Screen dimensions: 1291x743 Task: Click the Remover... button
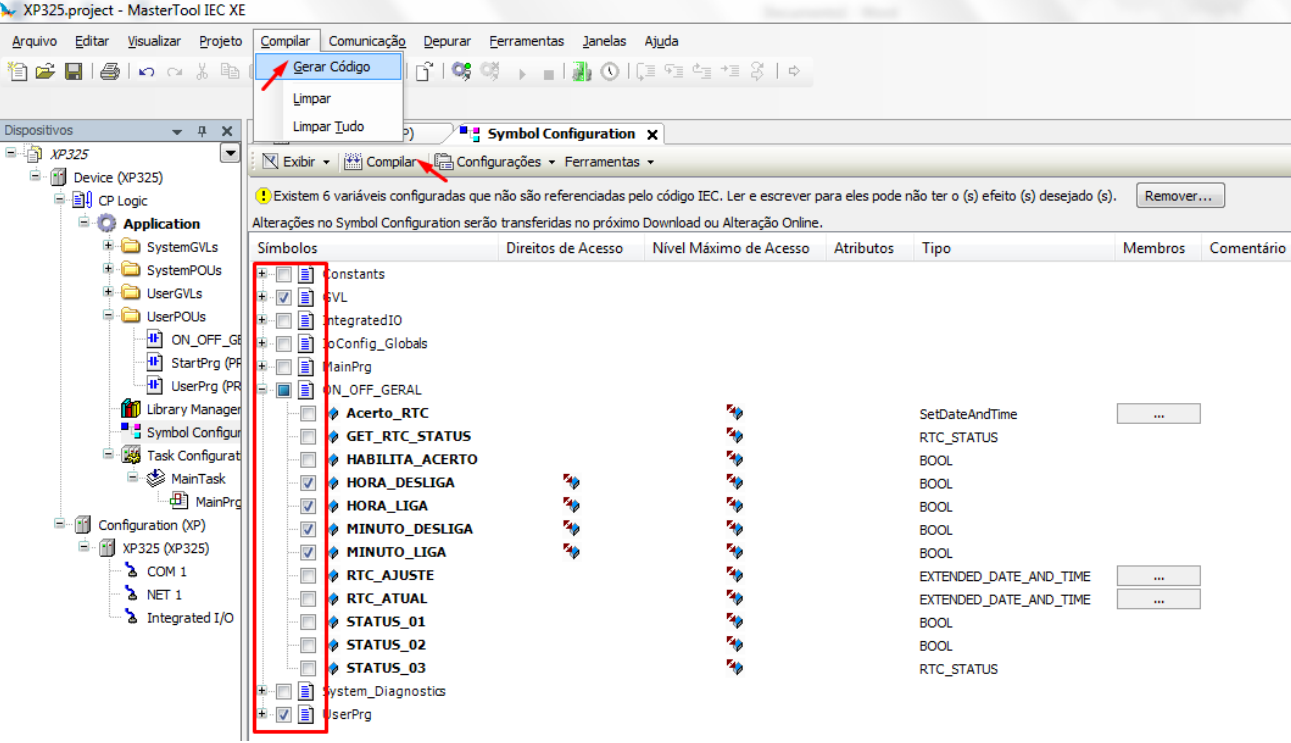point(1179,196)
